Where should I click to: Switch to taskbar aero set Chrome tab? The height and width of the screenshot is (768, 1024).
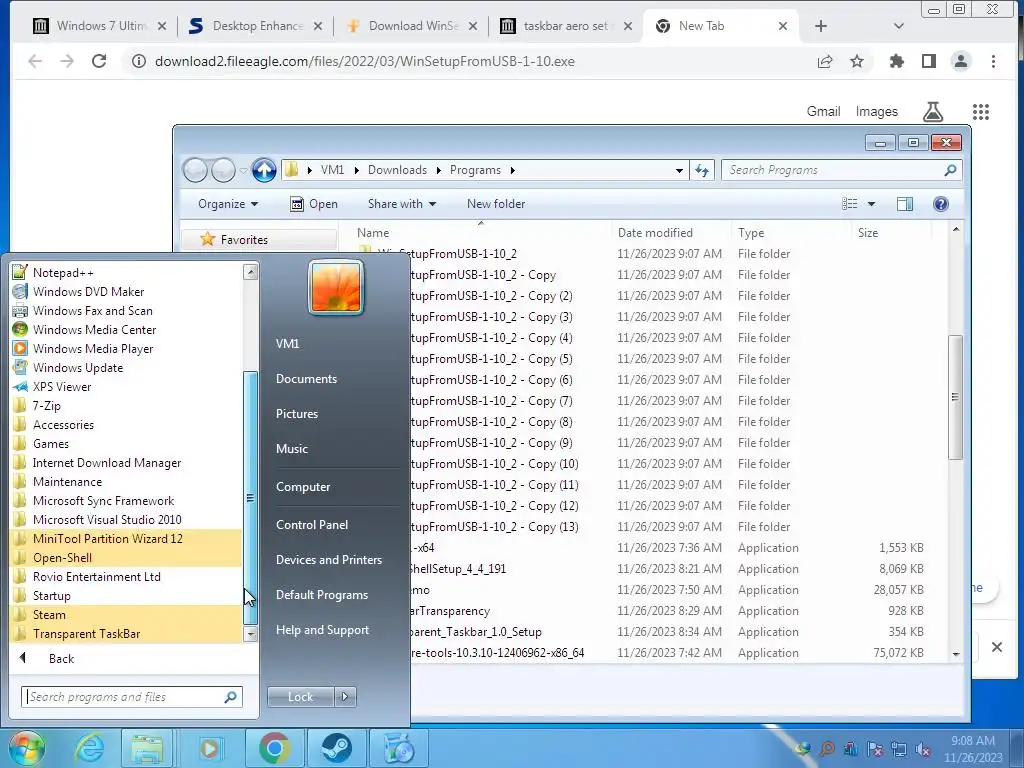pos(566,26)
